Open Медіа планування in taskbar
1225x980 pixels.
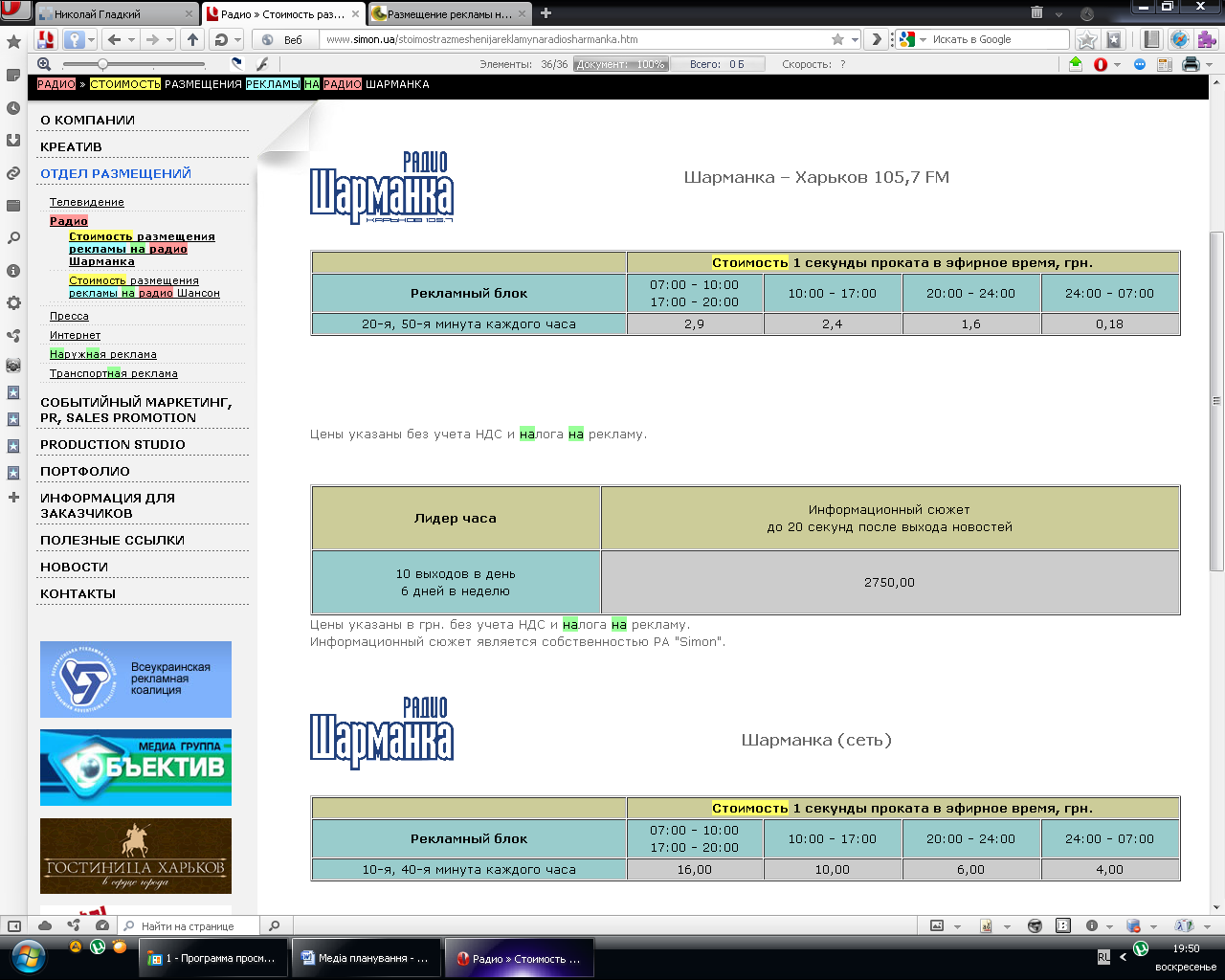point(365,958)
